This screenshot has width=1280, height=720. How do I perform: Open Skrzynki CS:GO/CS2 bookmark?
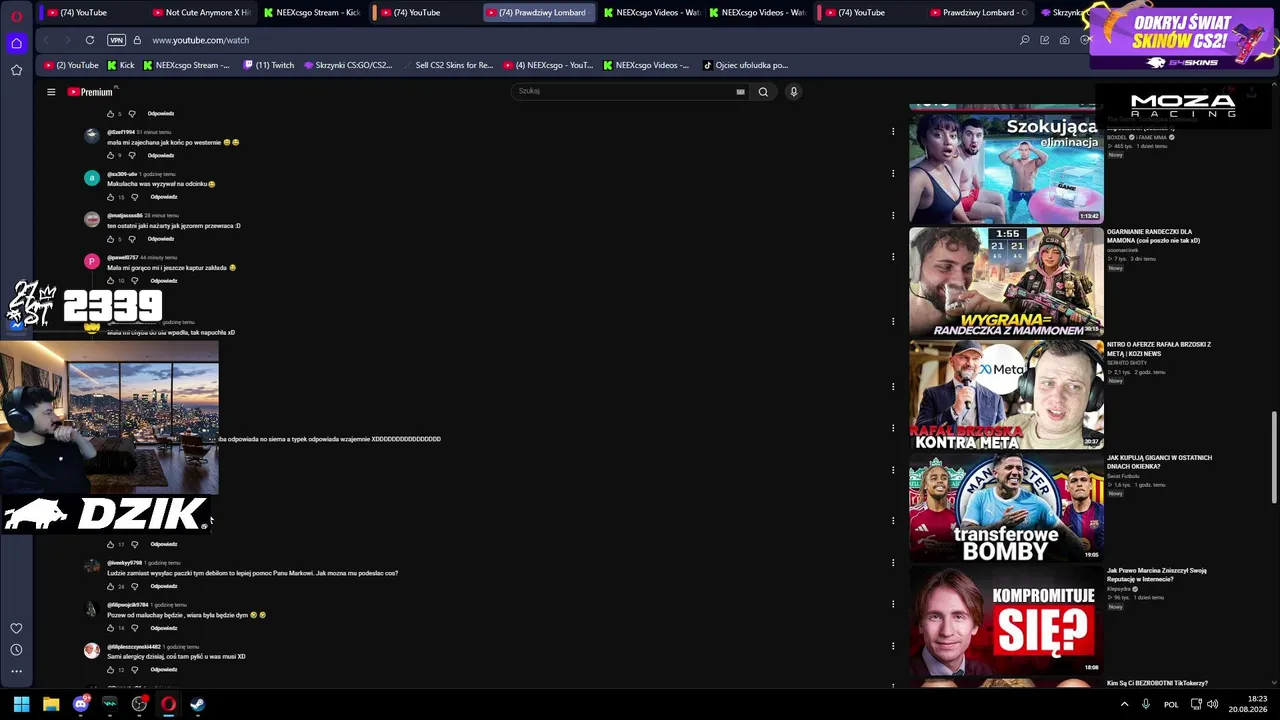(348, 65)
